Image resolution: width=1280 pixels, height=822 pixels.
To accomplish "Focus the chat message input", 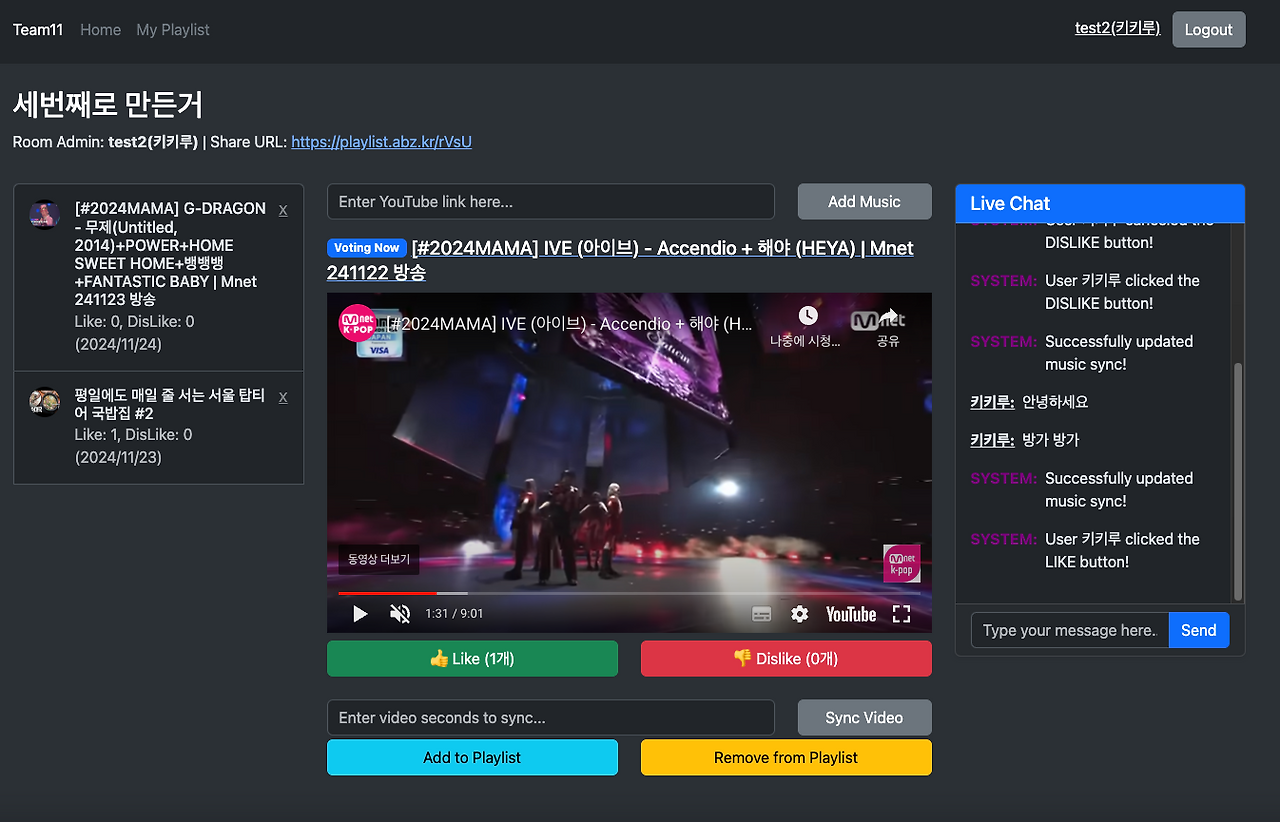I will (1070, 630).
